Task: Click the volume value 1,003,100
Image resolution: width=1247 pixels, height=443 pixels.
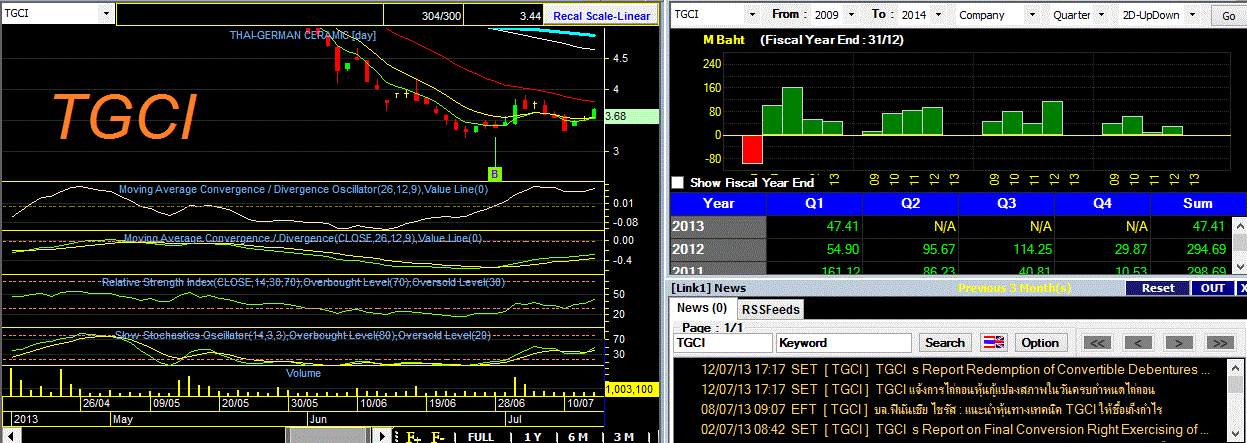Action: (x=630, y=388)
